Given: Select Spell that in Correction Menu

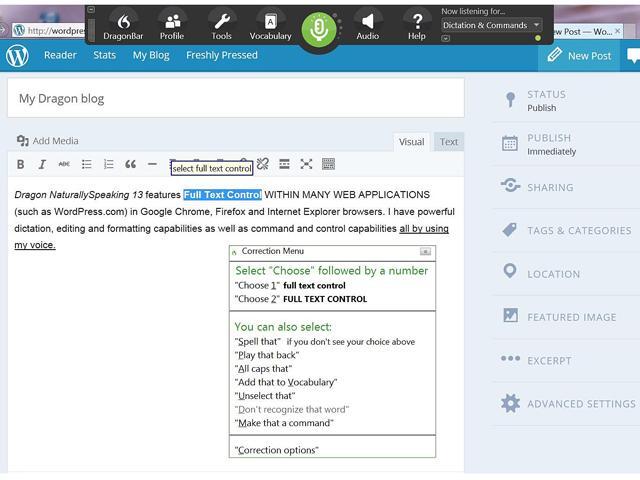Looking at the screenshot, I should [324, 342].
